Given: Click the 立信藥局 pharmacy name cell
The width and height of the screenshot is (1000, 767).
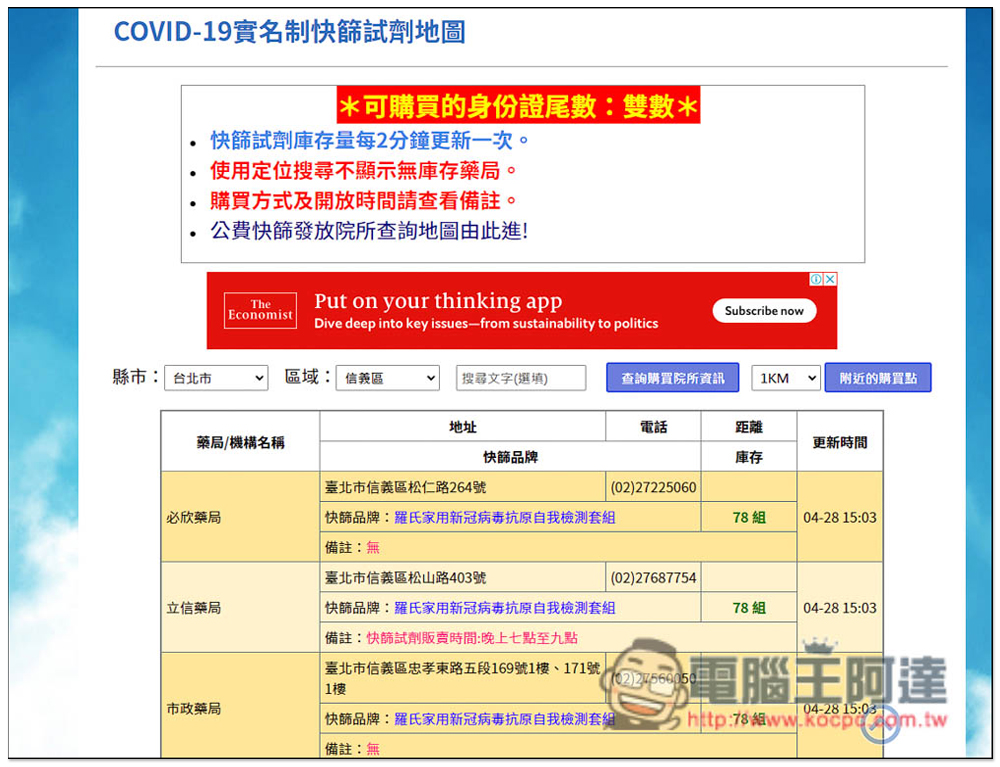Looking at the screenshot, I should coord(194,608).
